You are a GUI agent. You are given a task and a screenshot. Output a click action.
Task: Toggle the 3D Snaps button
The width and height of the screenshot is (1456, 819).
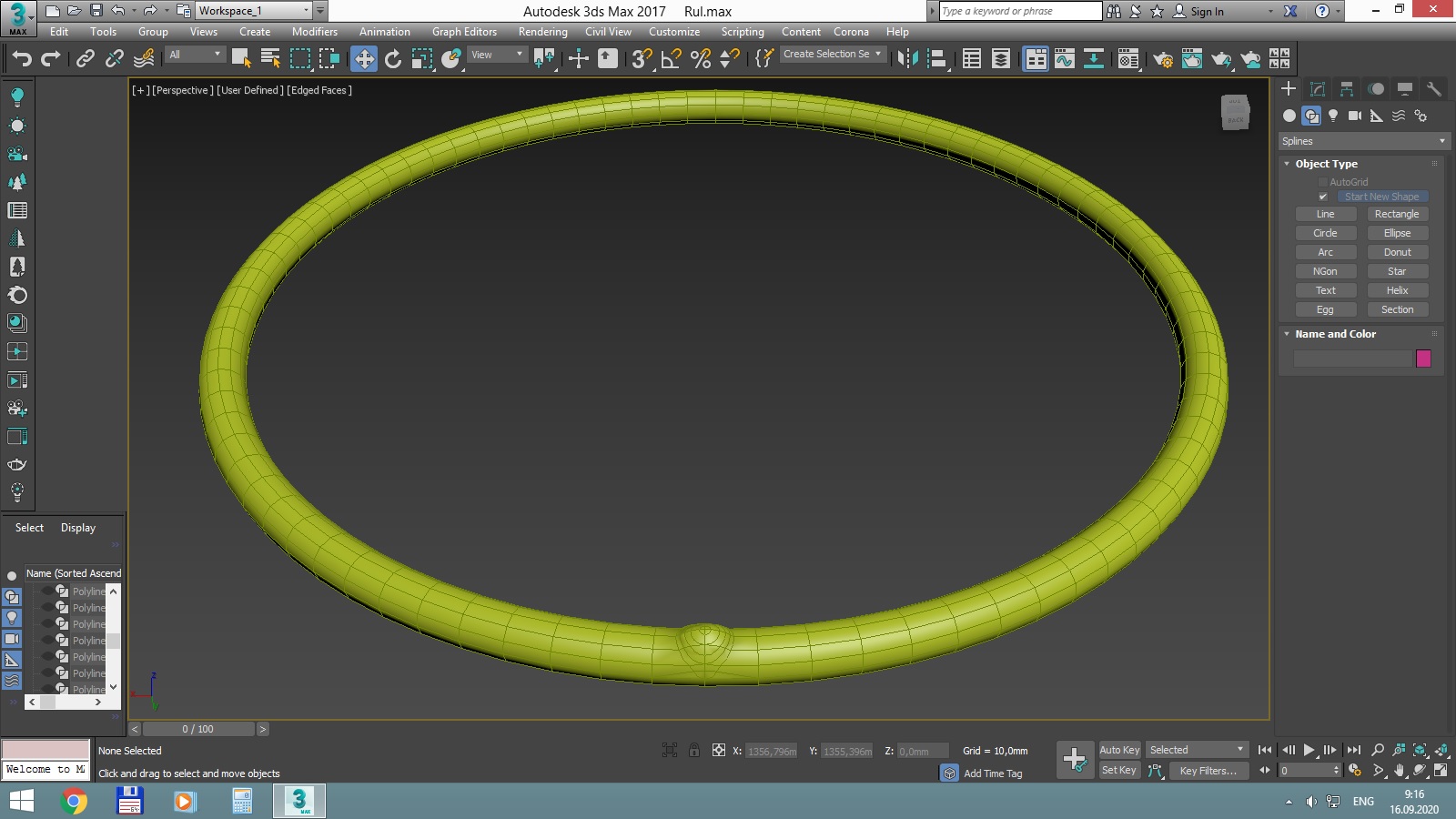[x=642, y=59]
